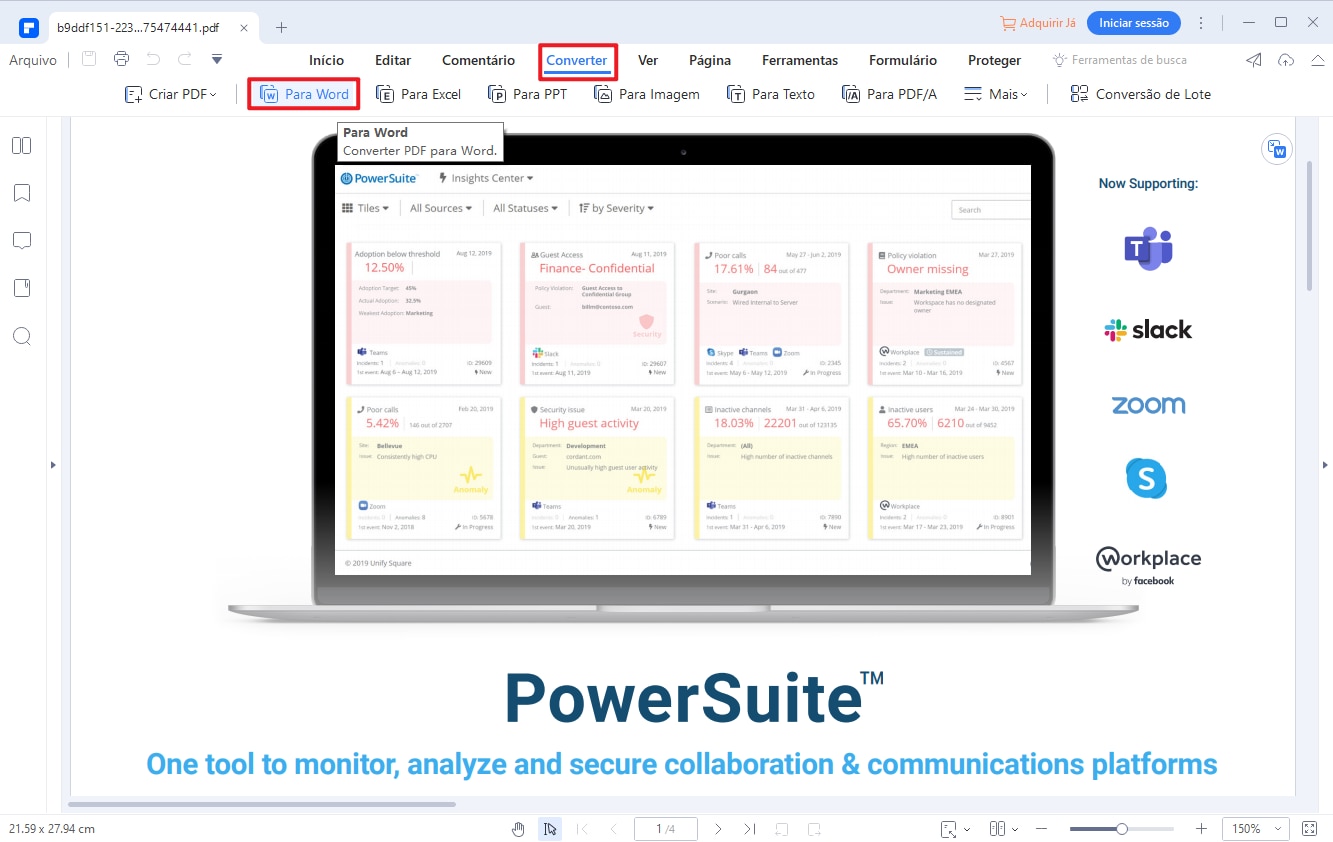Screen dimensions: 1333x842
Task: Expand the left panel arrow
Action: [x=53, y=464]
